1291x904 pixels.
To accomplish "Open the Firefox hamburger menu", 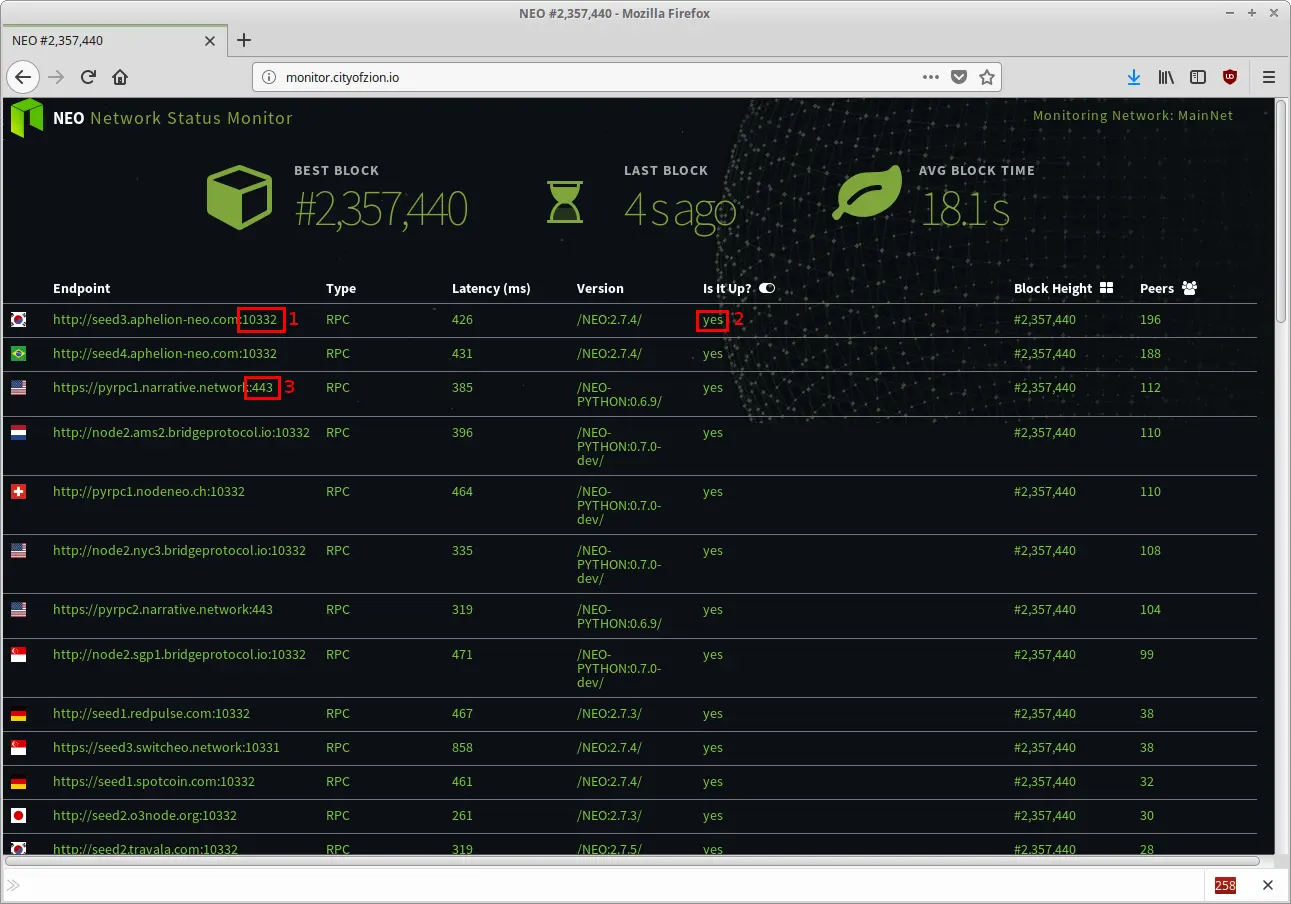I will (1268, 76).
